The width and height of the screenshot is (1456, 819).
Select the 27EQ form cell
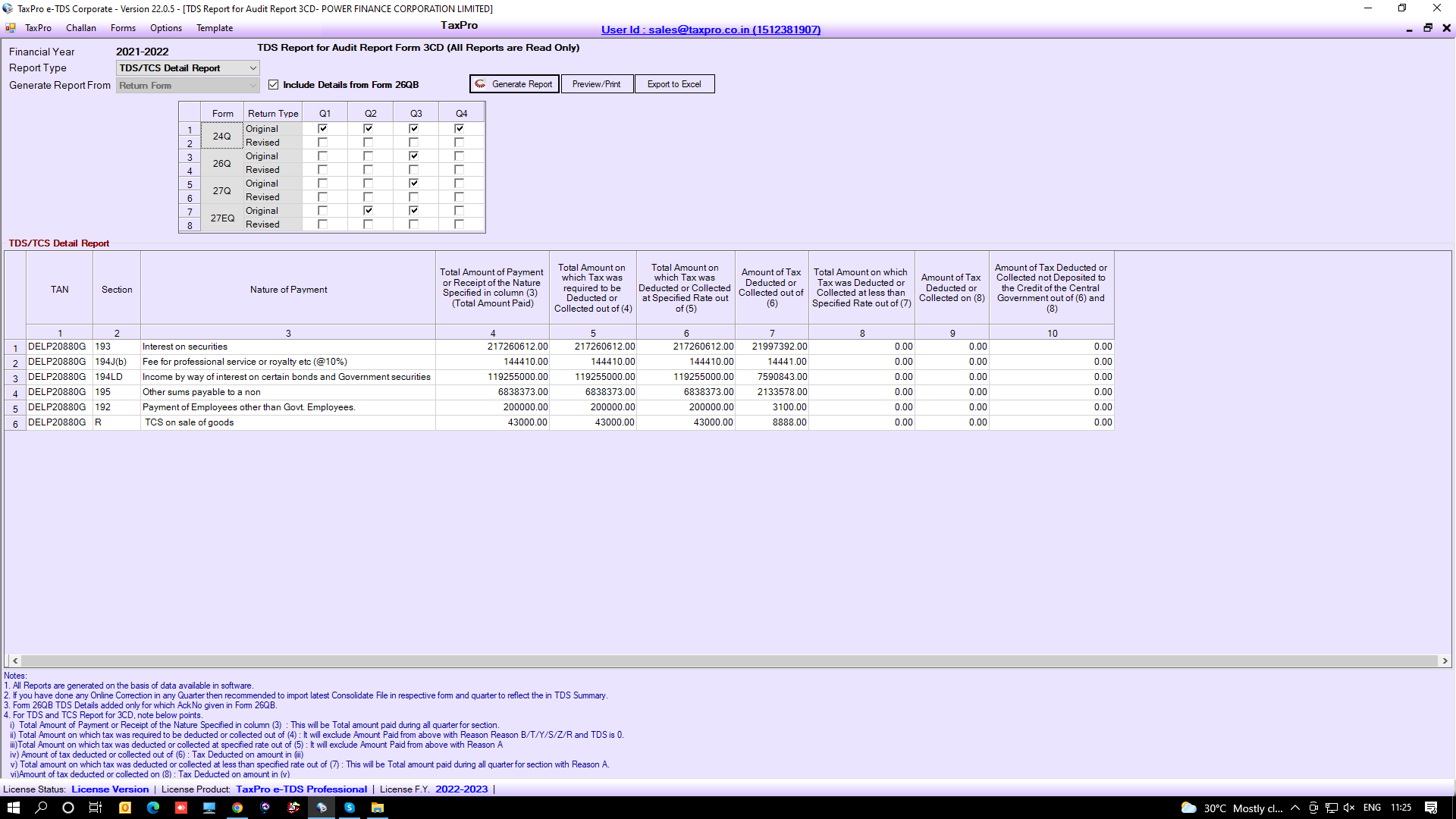[222, 218]
